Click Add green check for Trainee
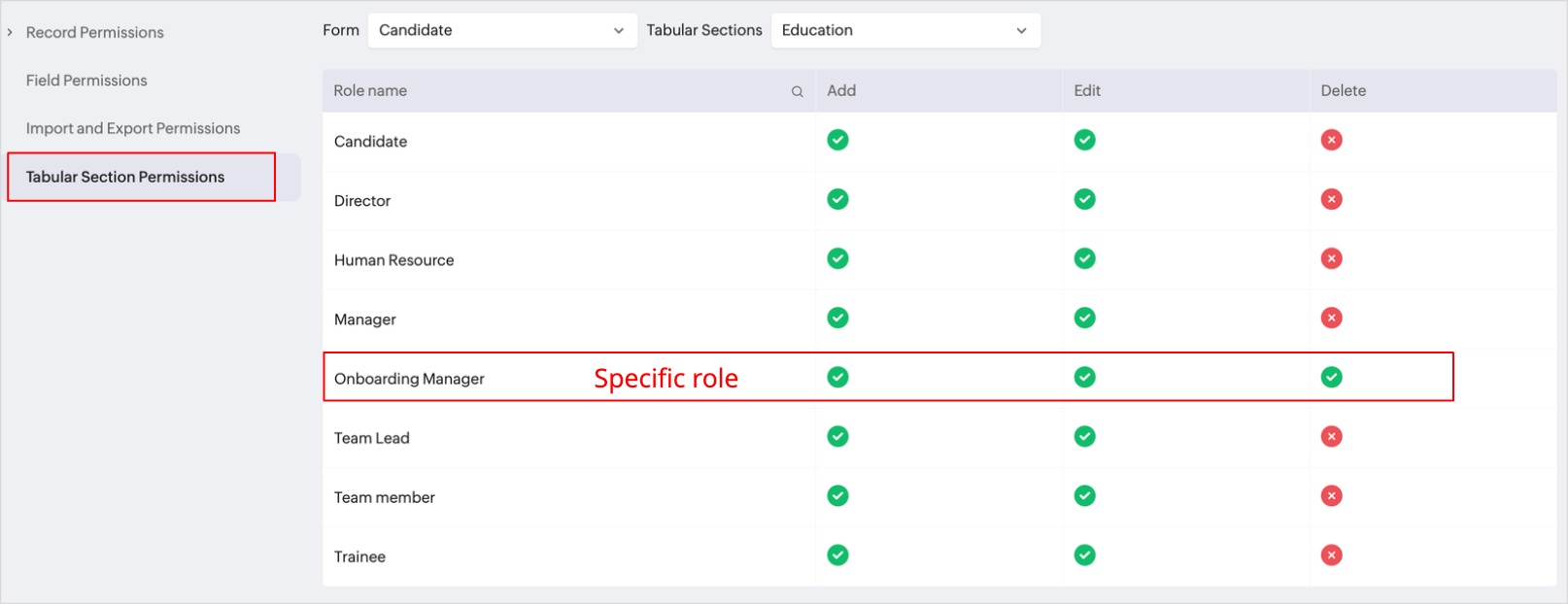1568x604 pixels. [x=837, y=554]
